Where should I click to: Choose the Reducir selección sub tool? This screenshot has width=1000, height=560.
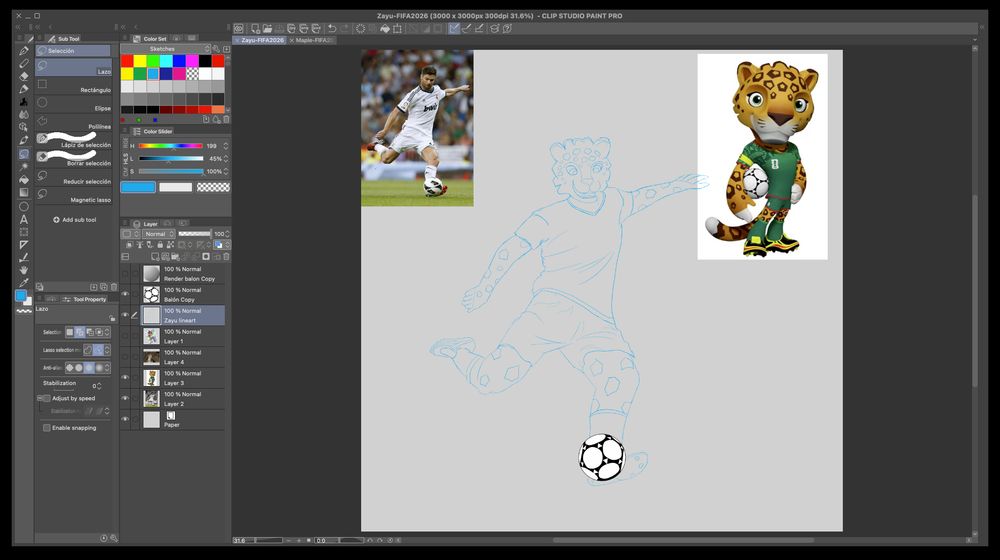tap(73, 177)
